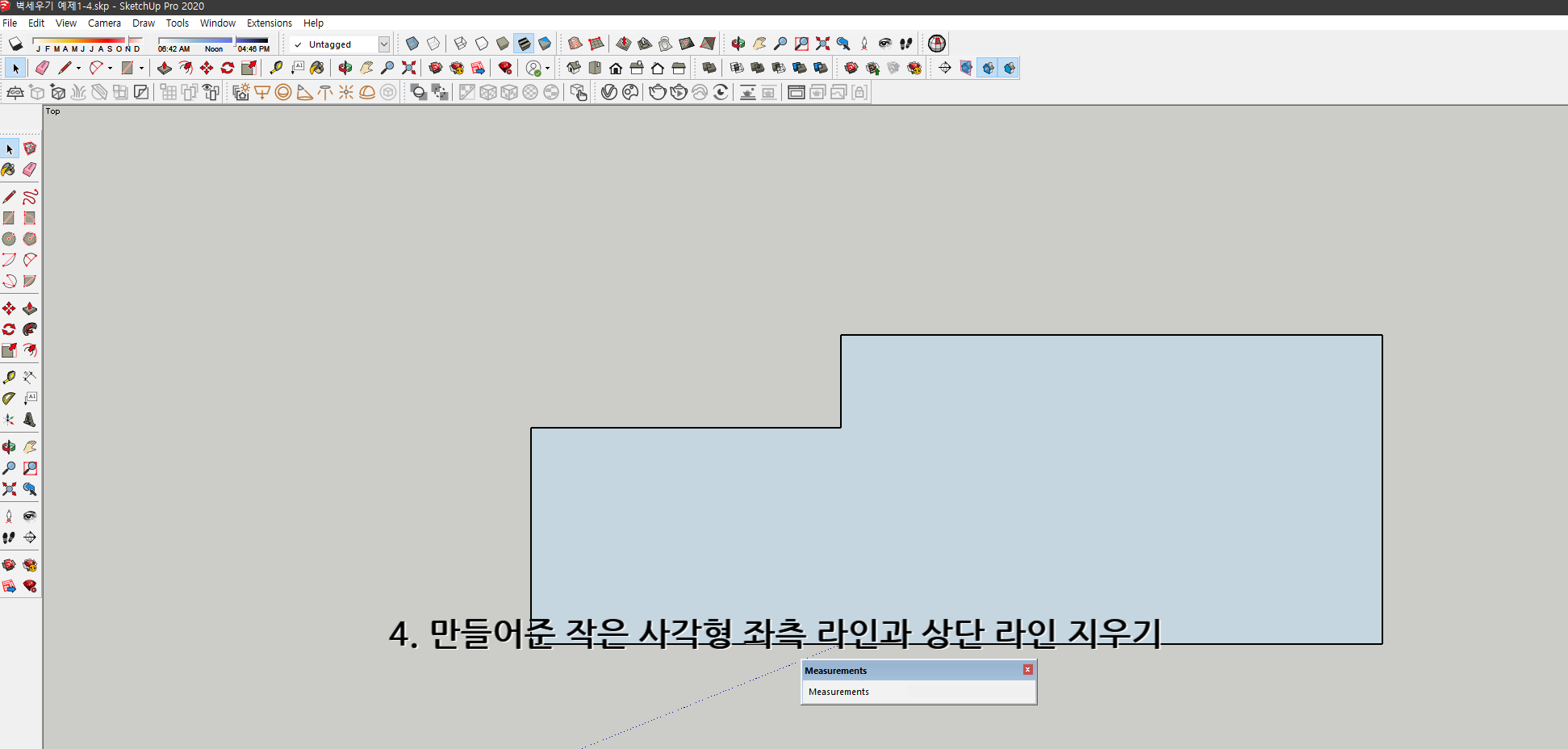This screenshot has height=749, width=1568.
Task: Open the Camera menu
Action: 104,23
